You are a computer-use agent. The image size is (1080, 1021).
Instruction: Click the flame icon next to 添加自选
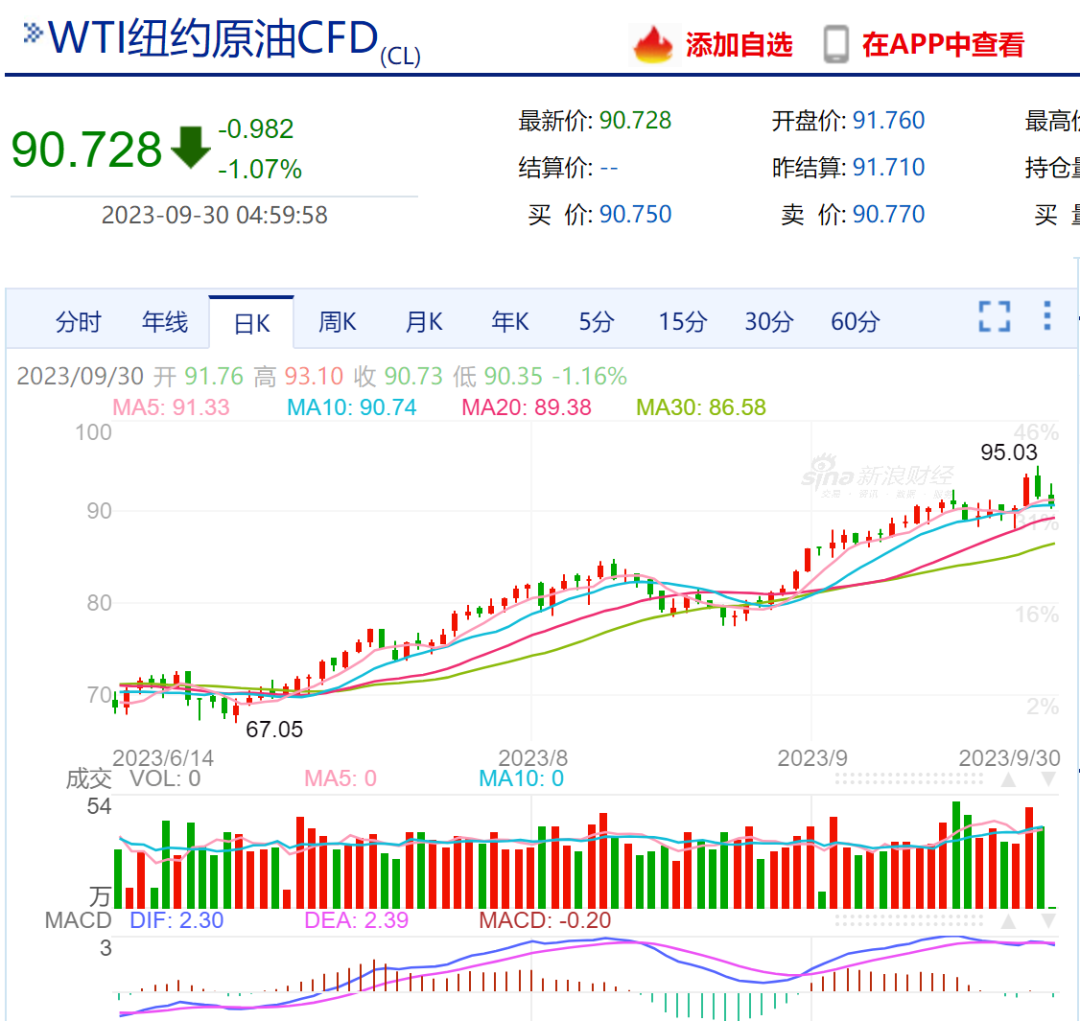tap(652, 44)
